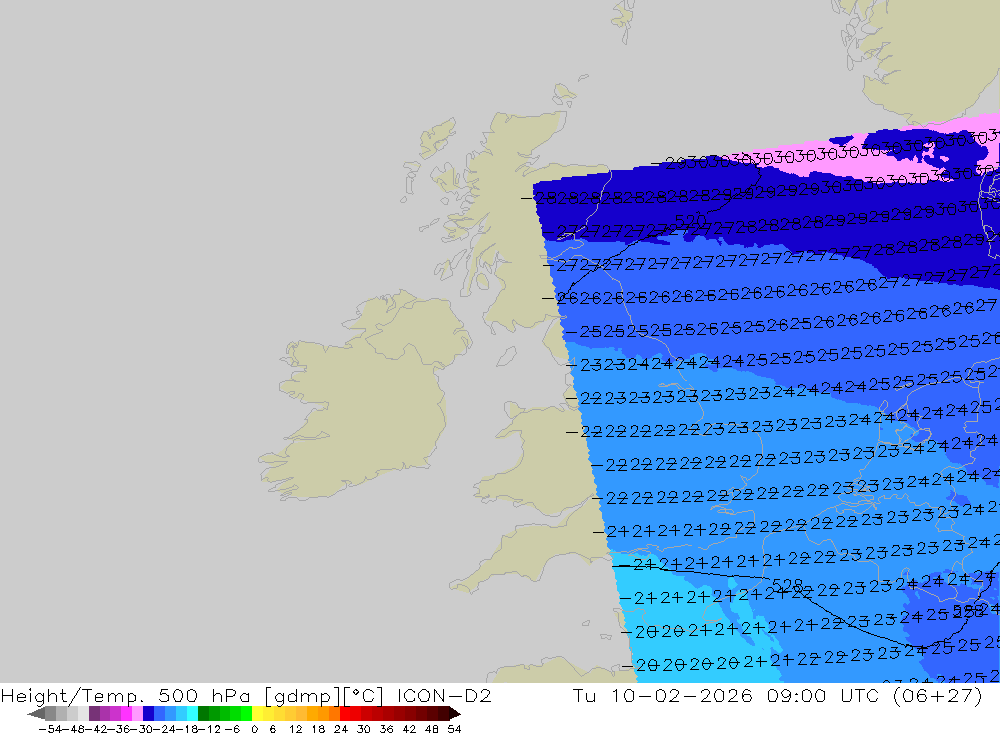Click the '-30' tick on the colour scale
This screenshot has width=1000, height=733.
pyautogui.click(x=143, y=729)
